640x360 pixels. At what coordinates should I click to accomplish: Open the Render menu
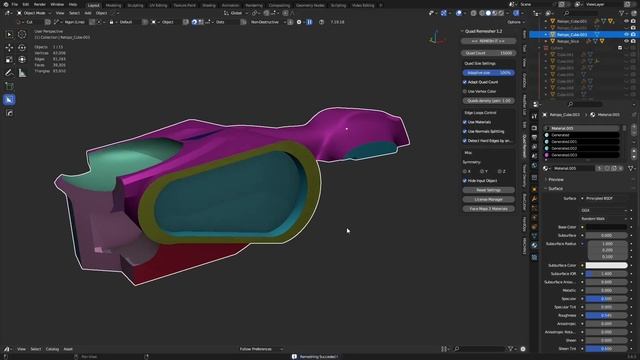[x=40, y=4]
